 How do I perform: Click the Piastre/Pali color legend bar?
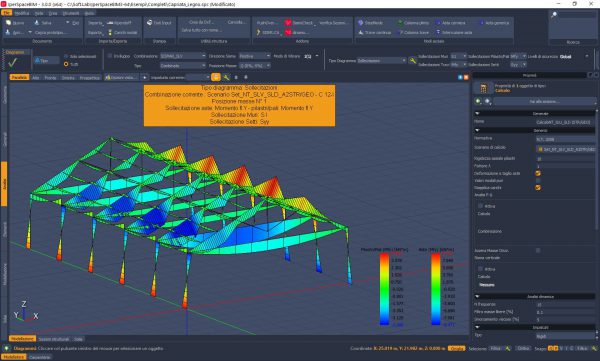pyautogui.click(x=384, y=289)
